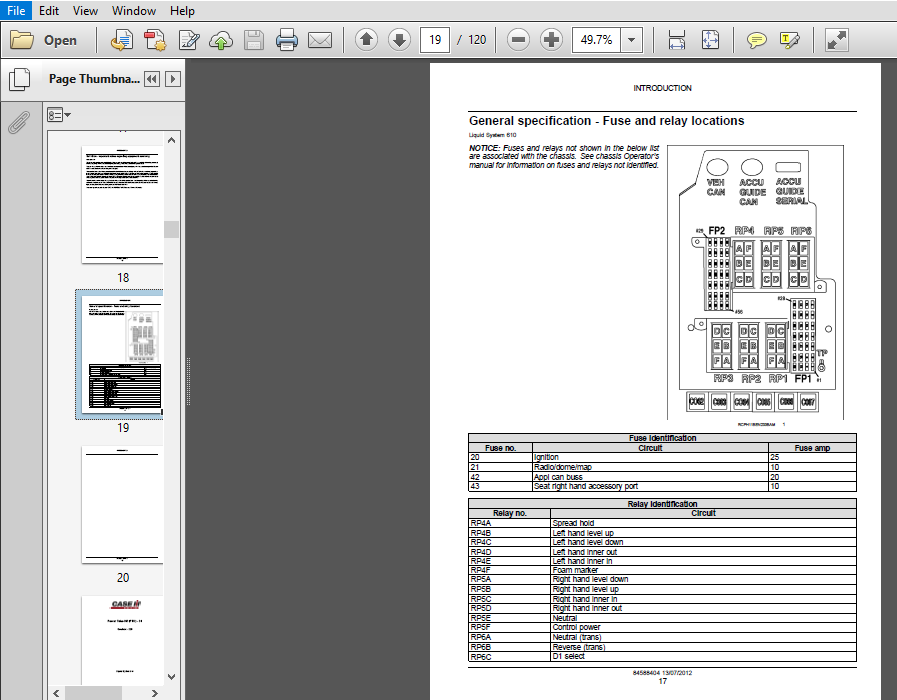Viewport: 897px width, 700px height.
Task: Print the document using printer icon
Action: [286, 40]
